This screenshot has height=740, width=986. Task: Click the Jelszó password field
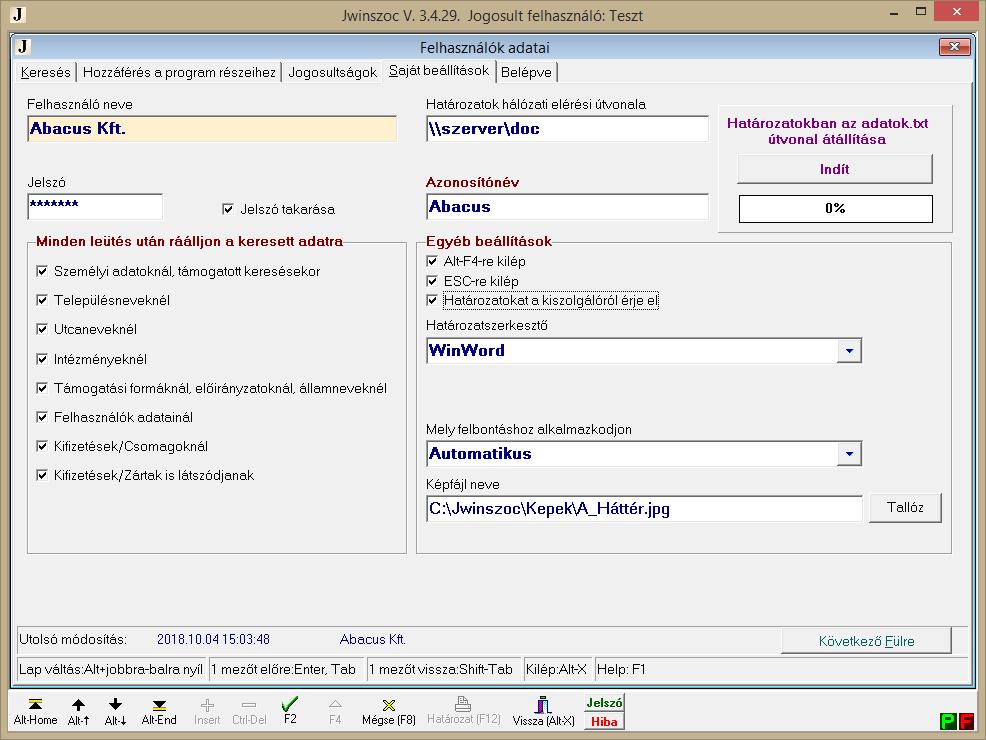[95, 206]
